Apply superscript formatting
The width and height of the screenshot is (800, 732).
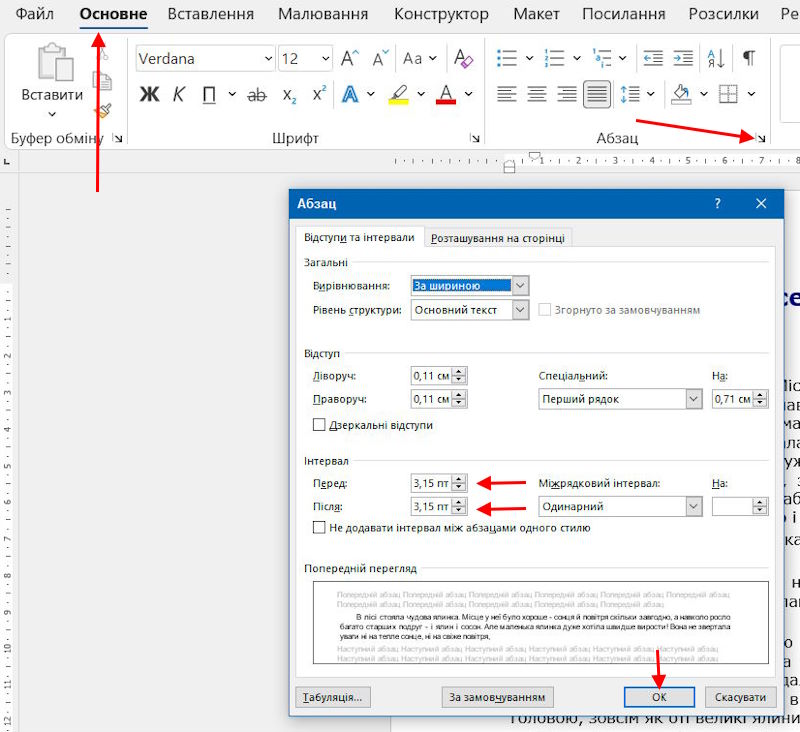coord(319,93)
